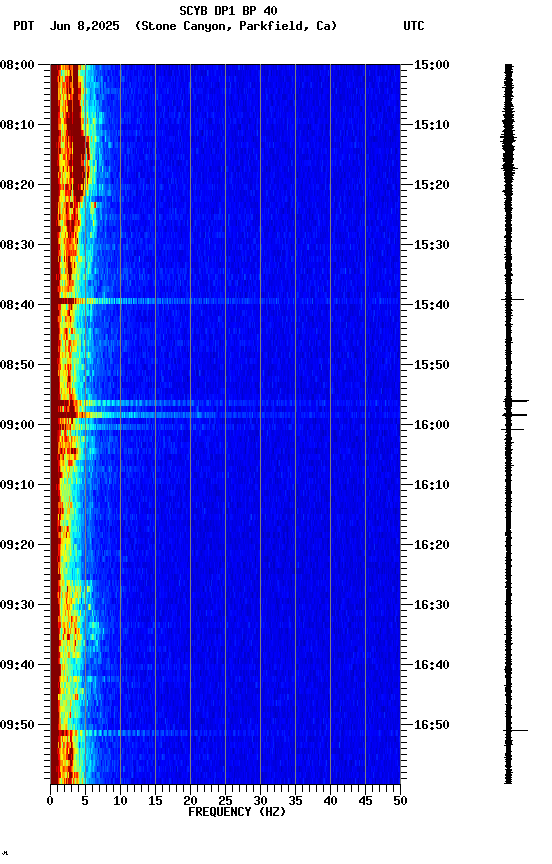This screenshot has height=864, width=552.
Task: Click the '16:10' UTC time label
Action: (432, 485)
